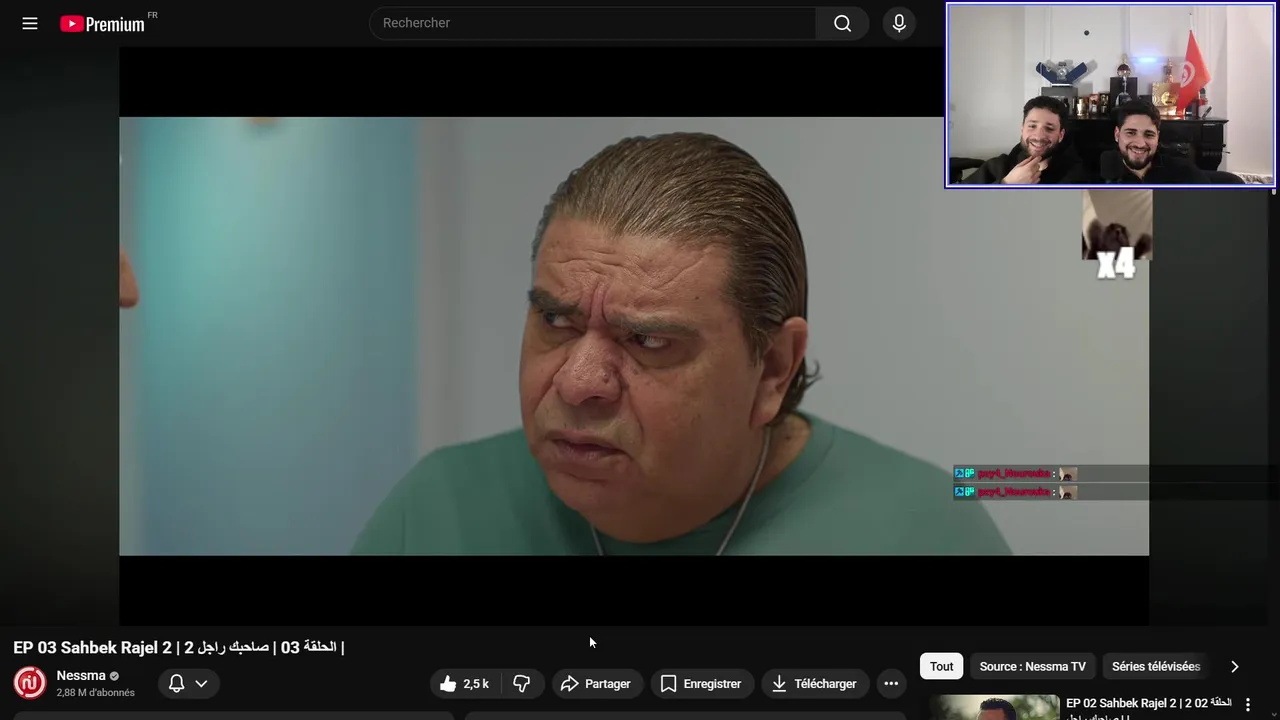Click the video title EP 03 Sahbek Rajel 2
The height and width of the screenshot is (720, 1280).
(x=179, y=647)
